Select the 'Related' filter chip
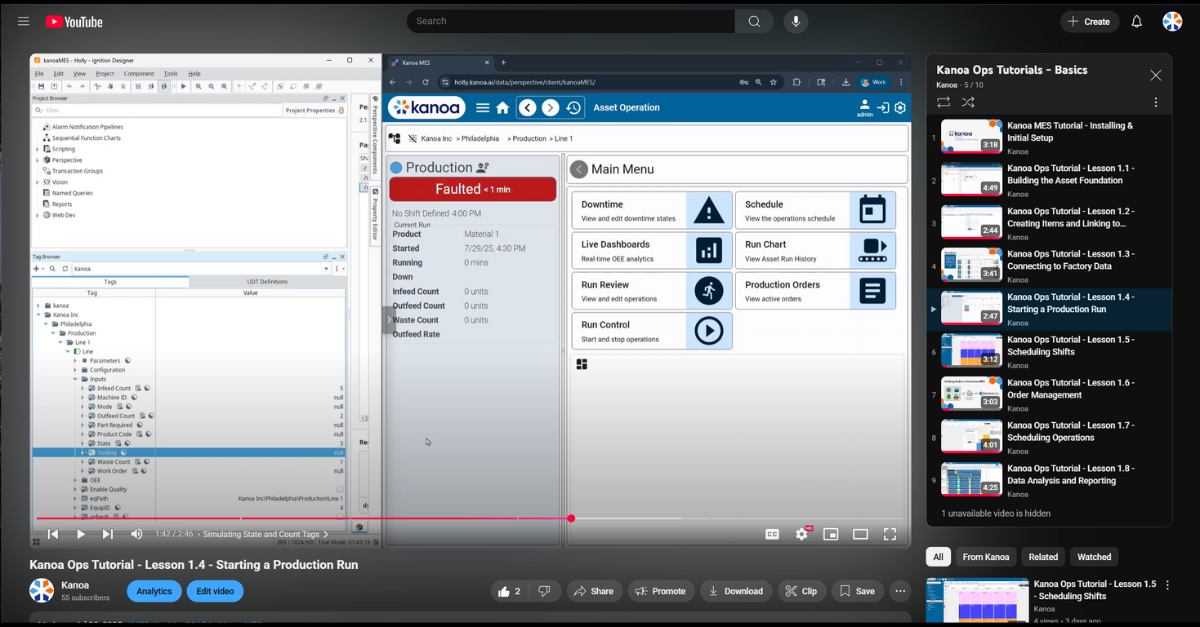This screenshot has height=627, width=1200. pos(1043,557)
